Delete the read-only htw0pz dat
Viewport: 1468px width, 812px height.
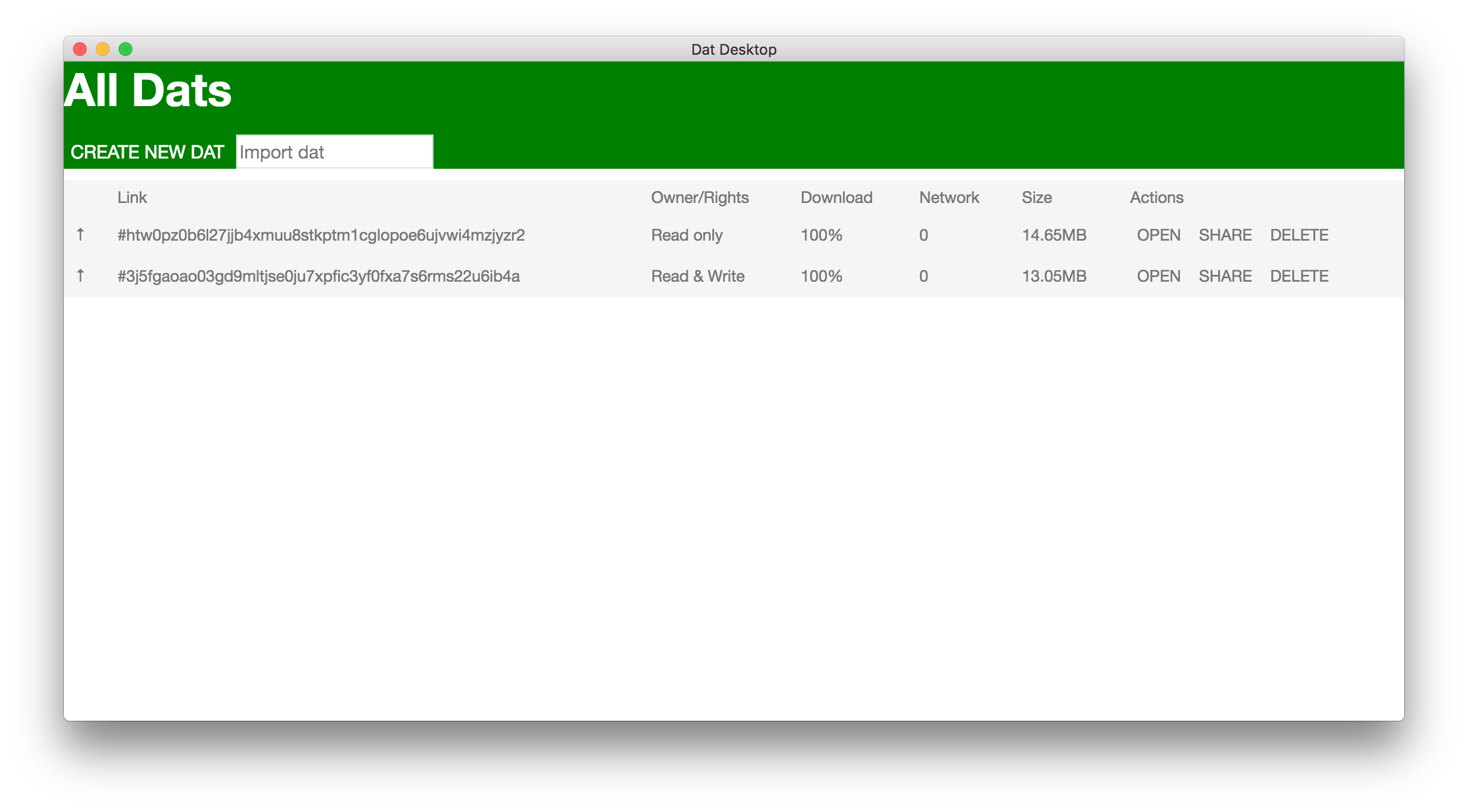1299,235
